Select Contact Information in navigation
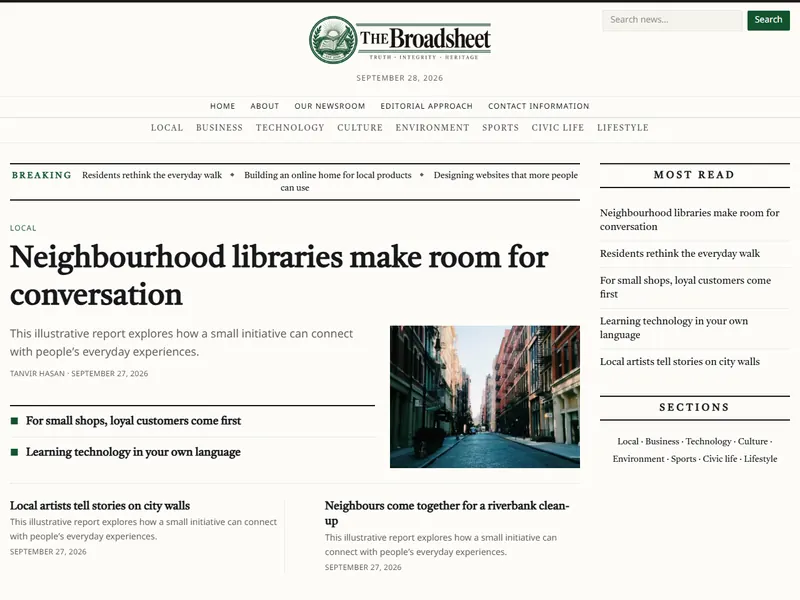 (539, 106)
